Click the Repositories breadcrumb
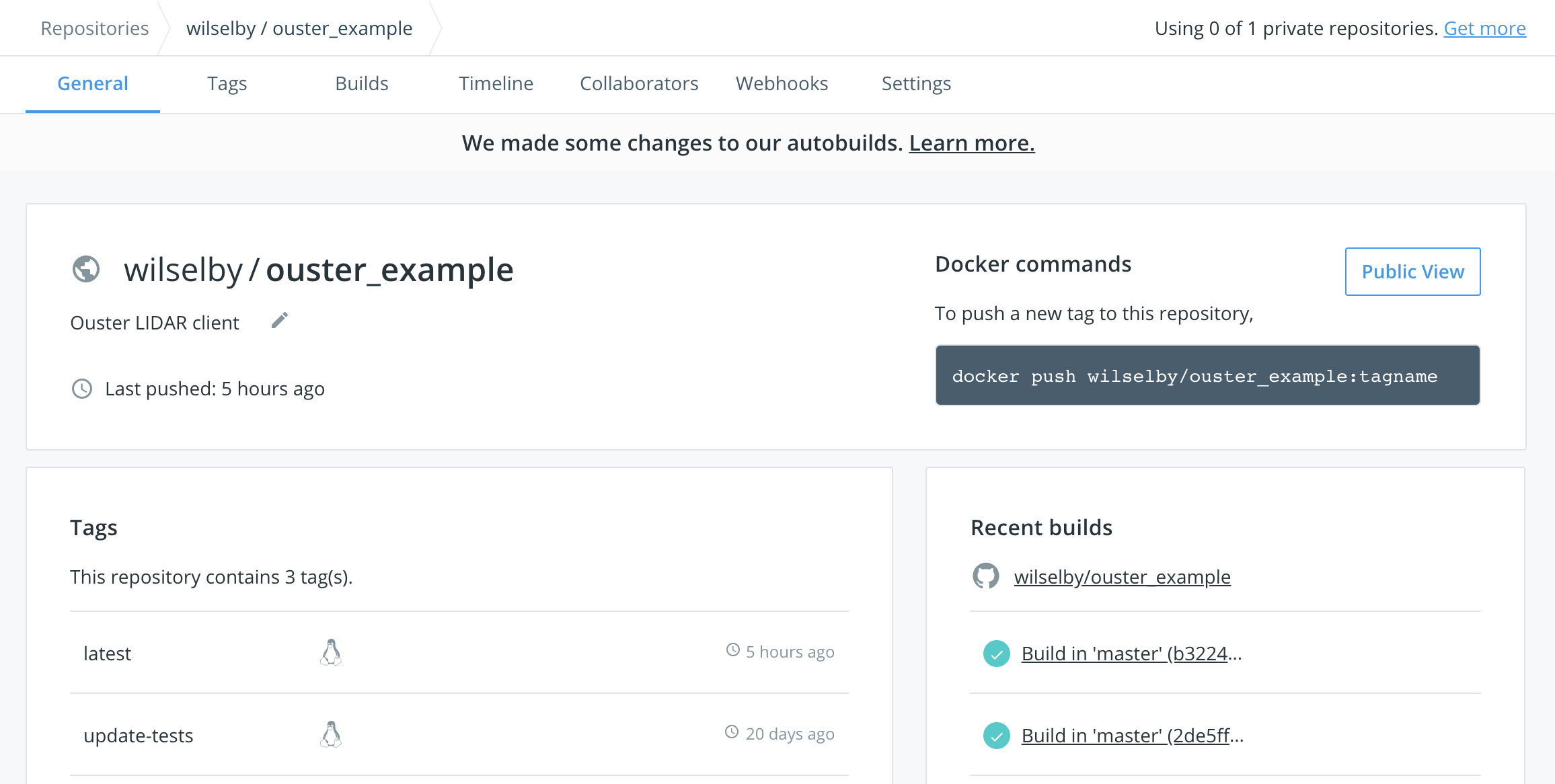The width and height of the screenshot is (1555, 784). (x=95, y=28)
